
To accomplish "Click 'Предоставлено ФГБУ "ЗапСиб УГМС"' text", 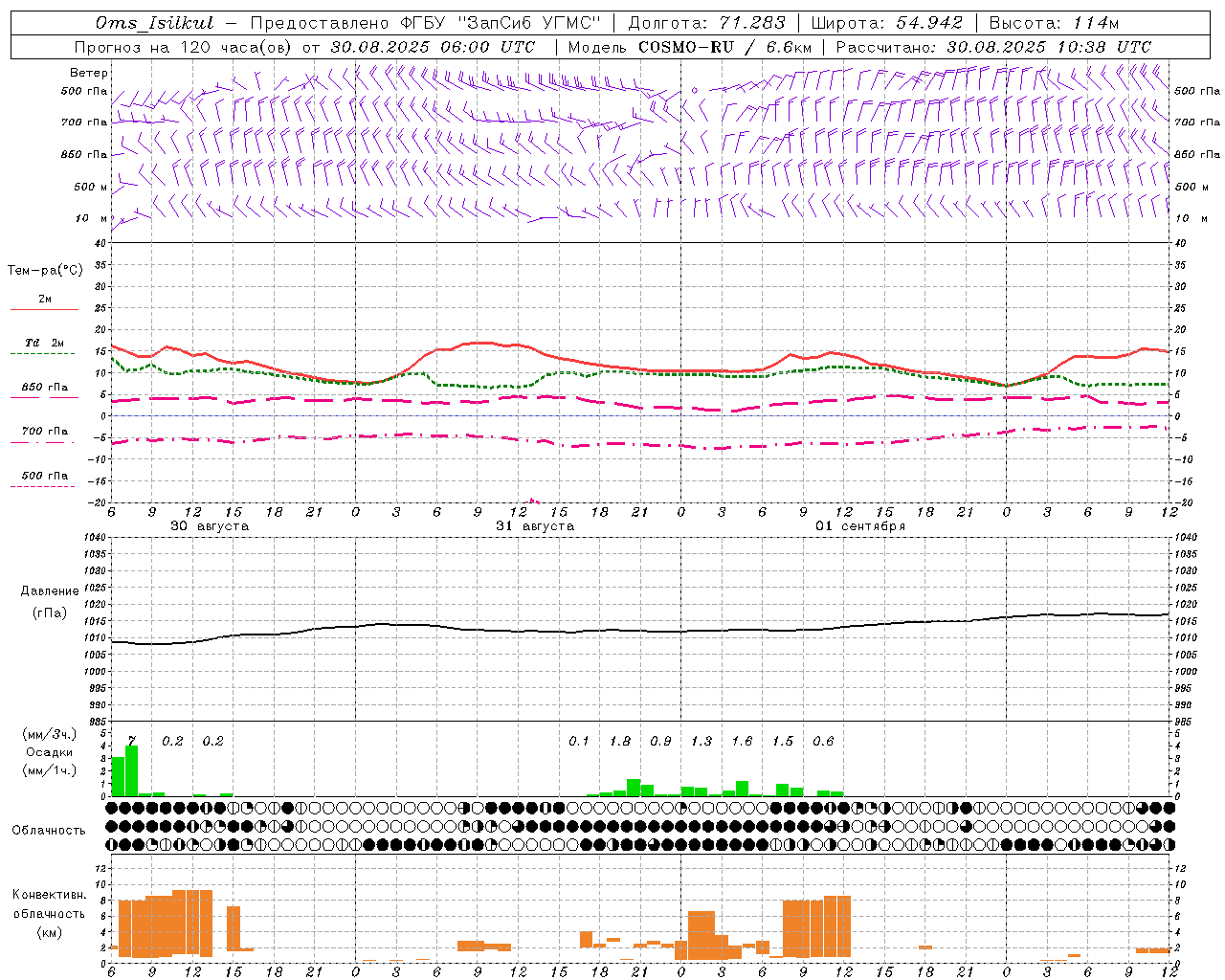I will tap(425, 23).
